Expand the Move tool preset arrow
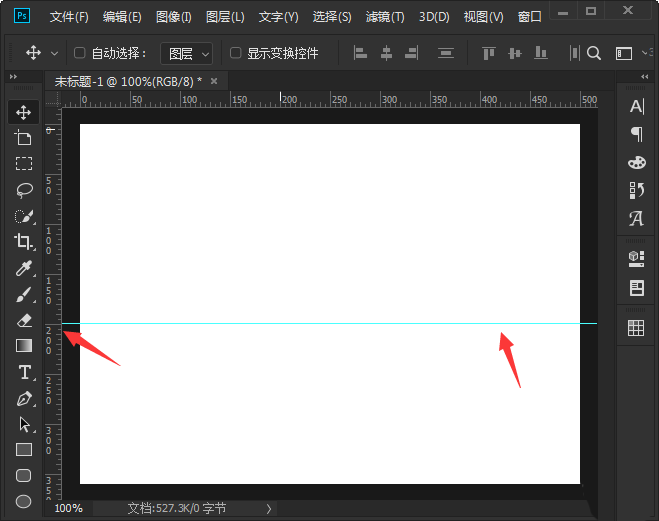The image size is (659, 521). tap(54, 54)
